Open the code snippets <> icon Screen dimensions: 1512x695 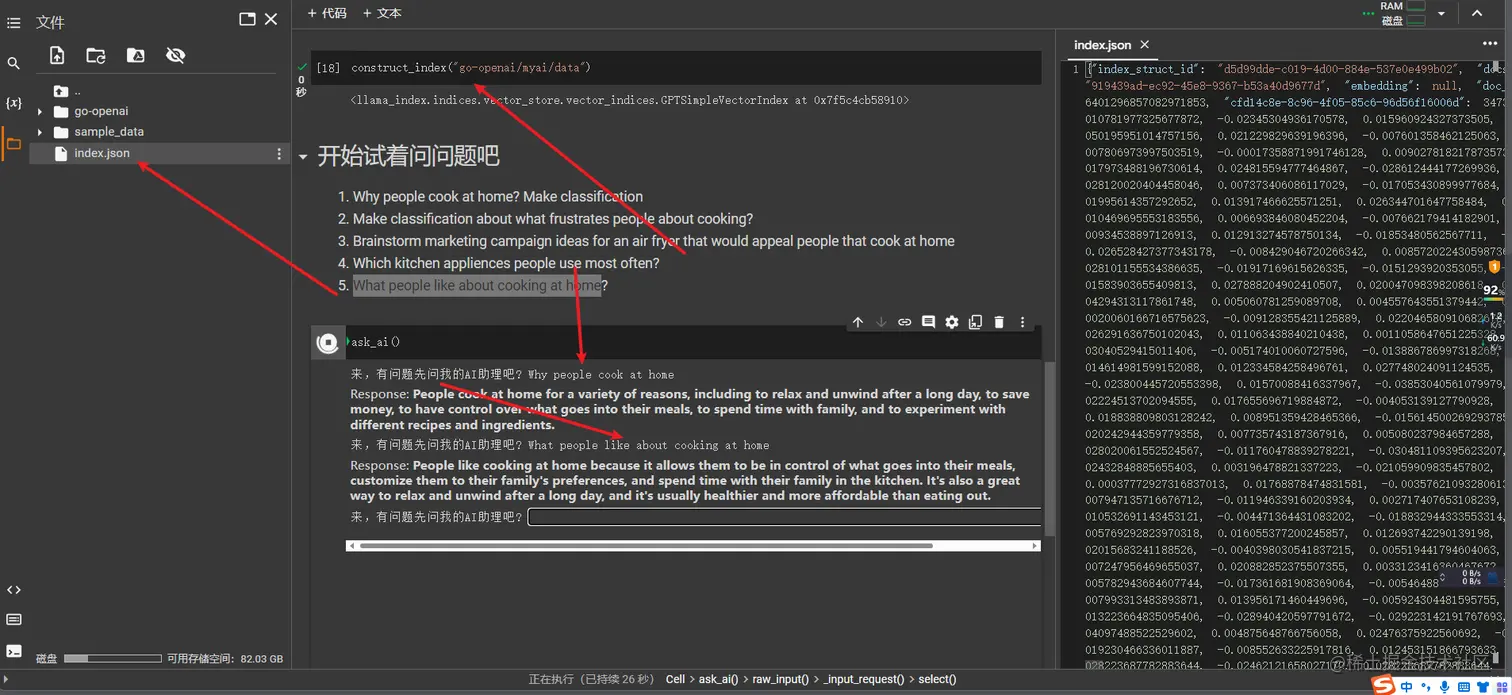[x=14, y=590]
